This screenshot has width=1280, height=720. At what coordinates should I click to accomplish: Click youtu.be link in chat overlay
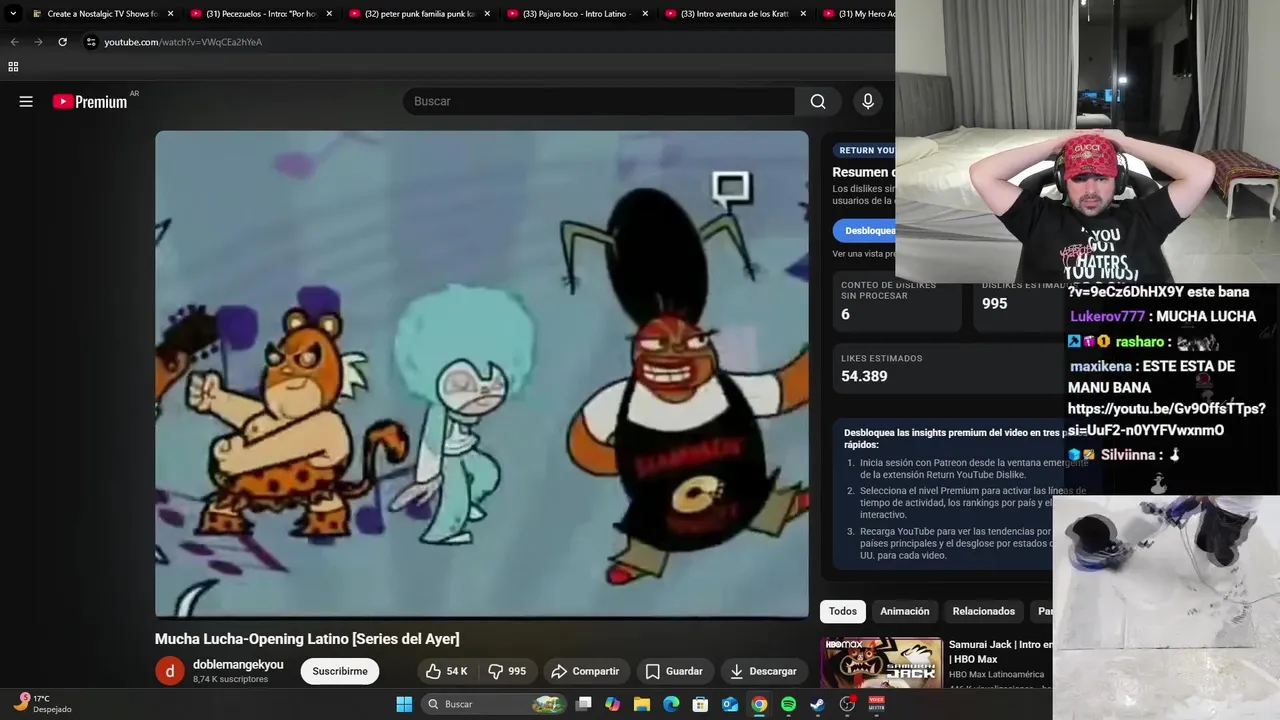coord(1166,420)
